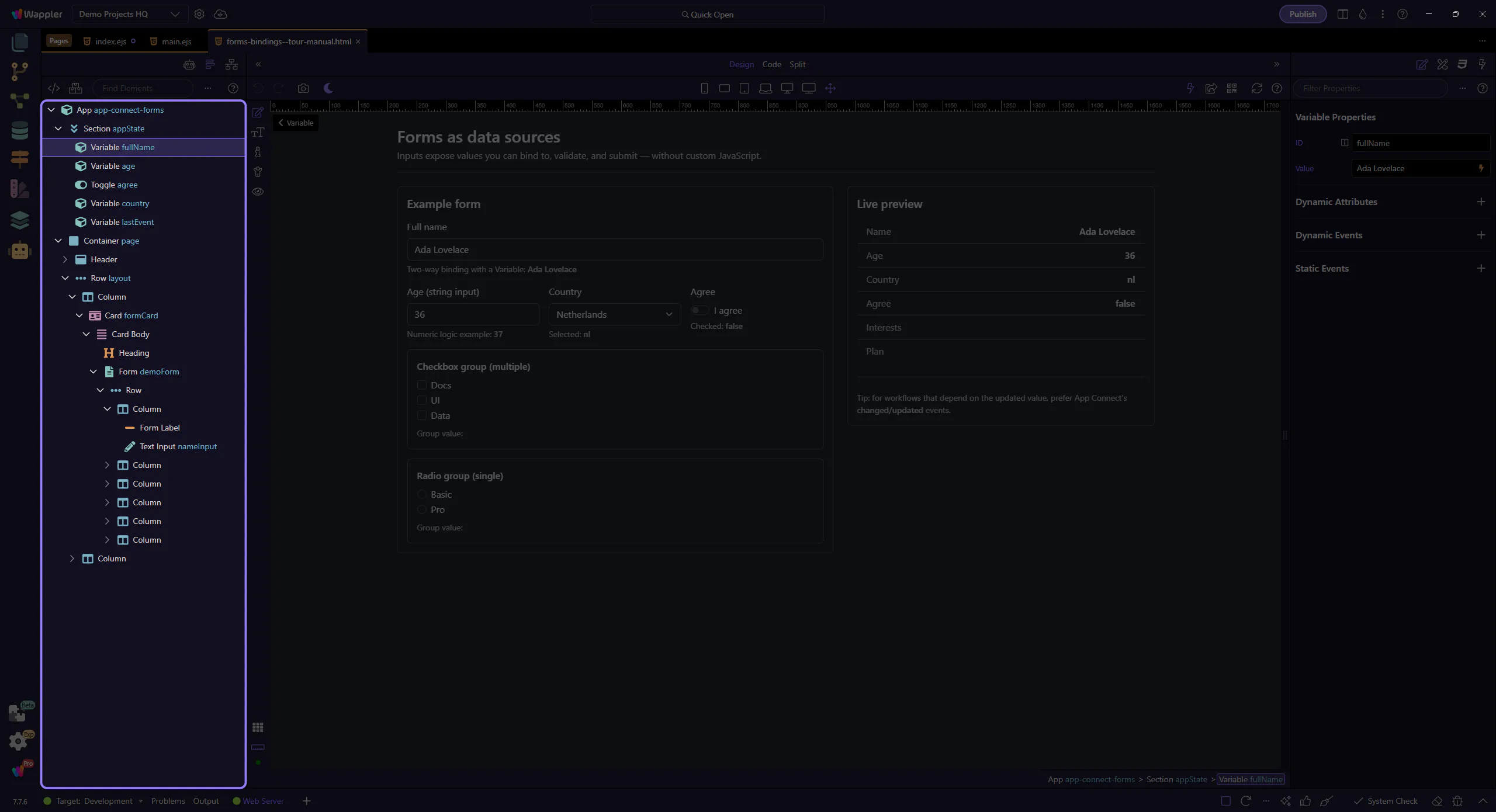Click the lightning data binding icon for Value
This screenshot has width=1496, height=812.
[1481, 168]
